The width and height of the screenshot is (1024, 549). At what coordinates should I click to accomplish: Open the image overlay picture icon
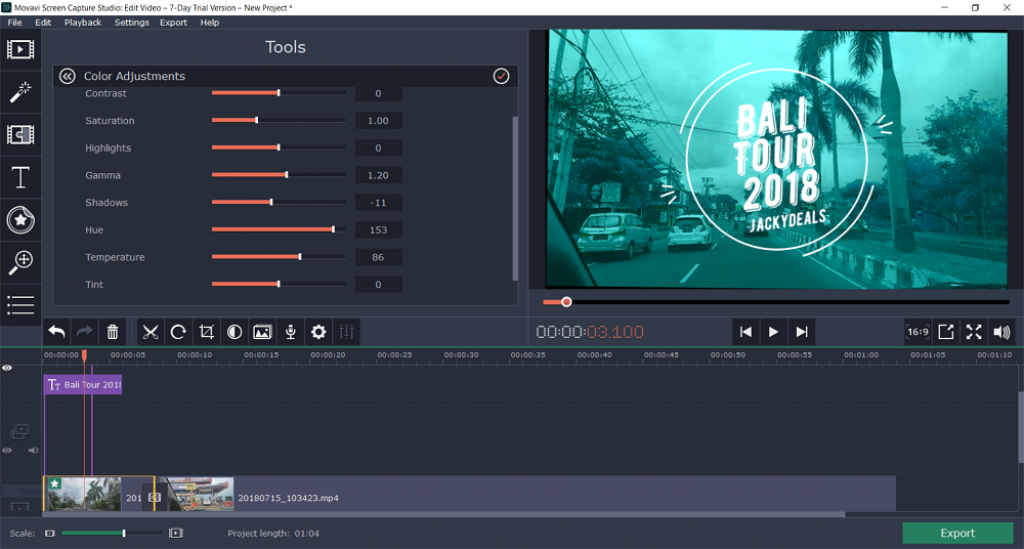(x=263, y=332)
